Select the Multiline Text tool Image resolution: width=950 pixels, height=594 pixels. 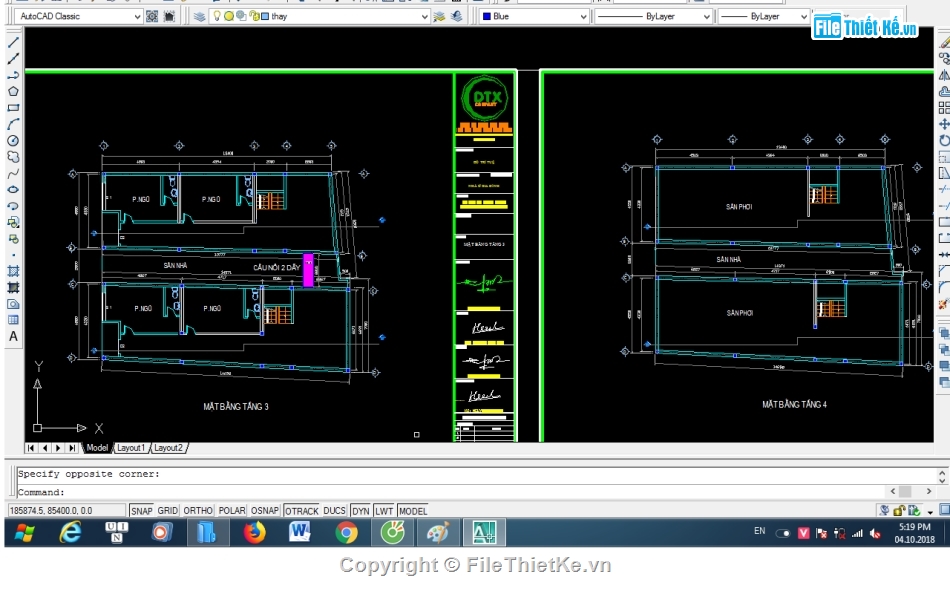pyautogui.click(x=13, y=336)
